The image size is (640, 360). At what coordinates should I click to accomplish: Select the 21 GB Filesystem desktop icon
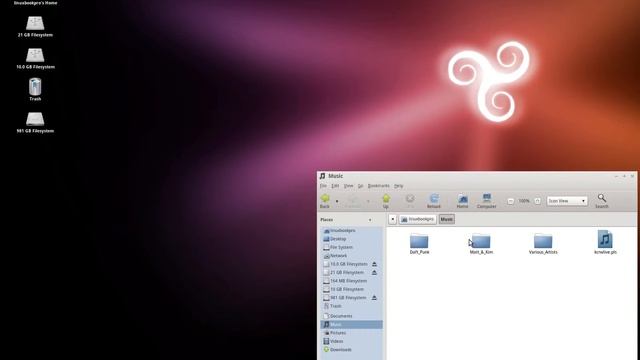click(x=35, y=27)
